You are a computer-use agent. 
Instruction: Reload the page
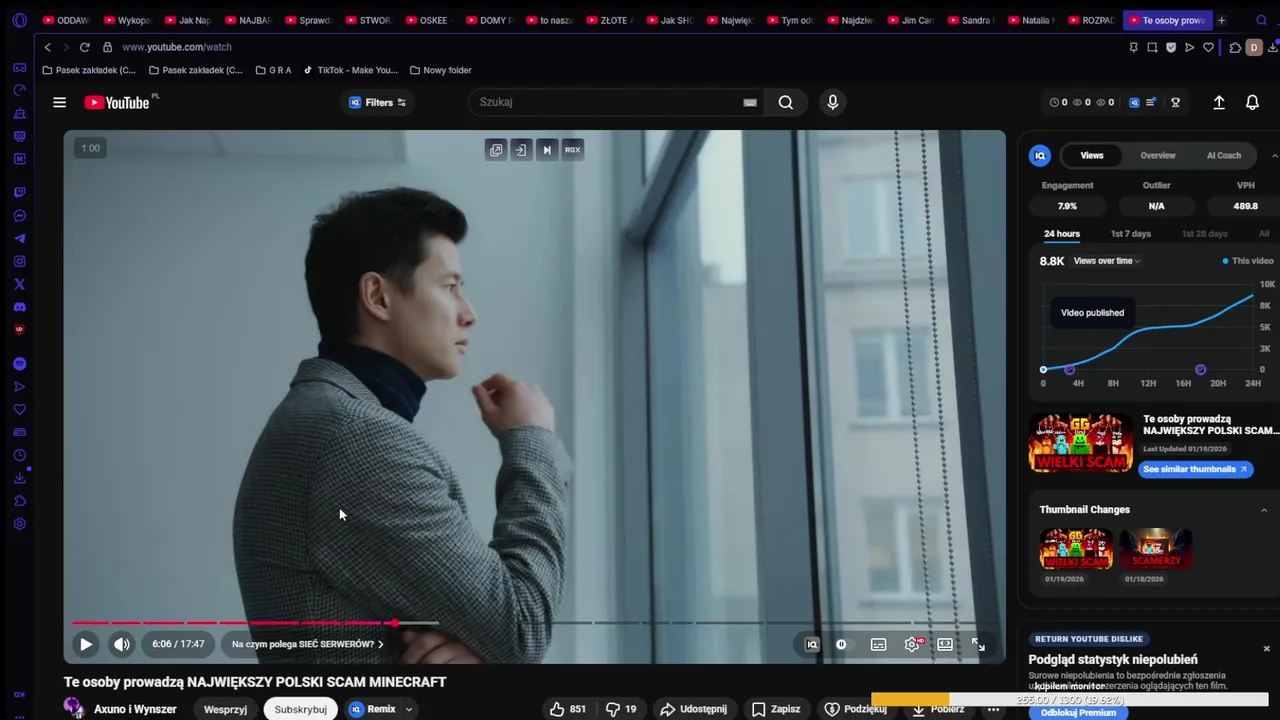pos(84,47)
